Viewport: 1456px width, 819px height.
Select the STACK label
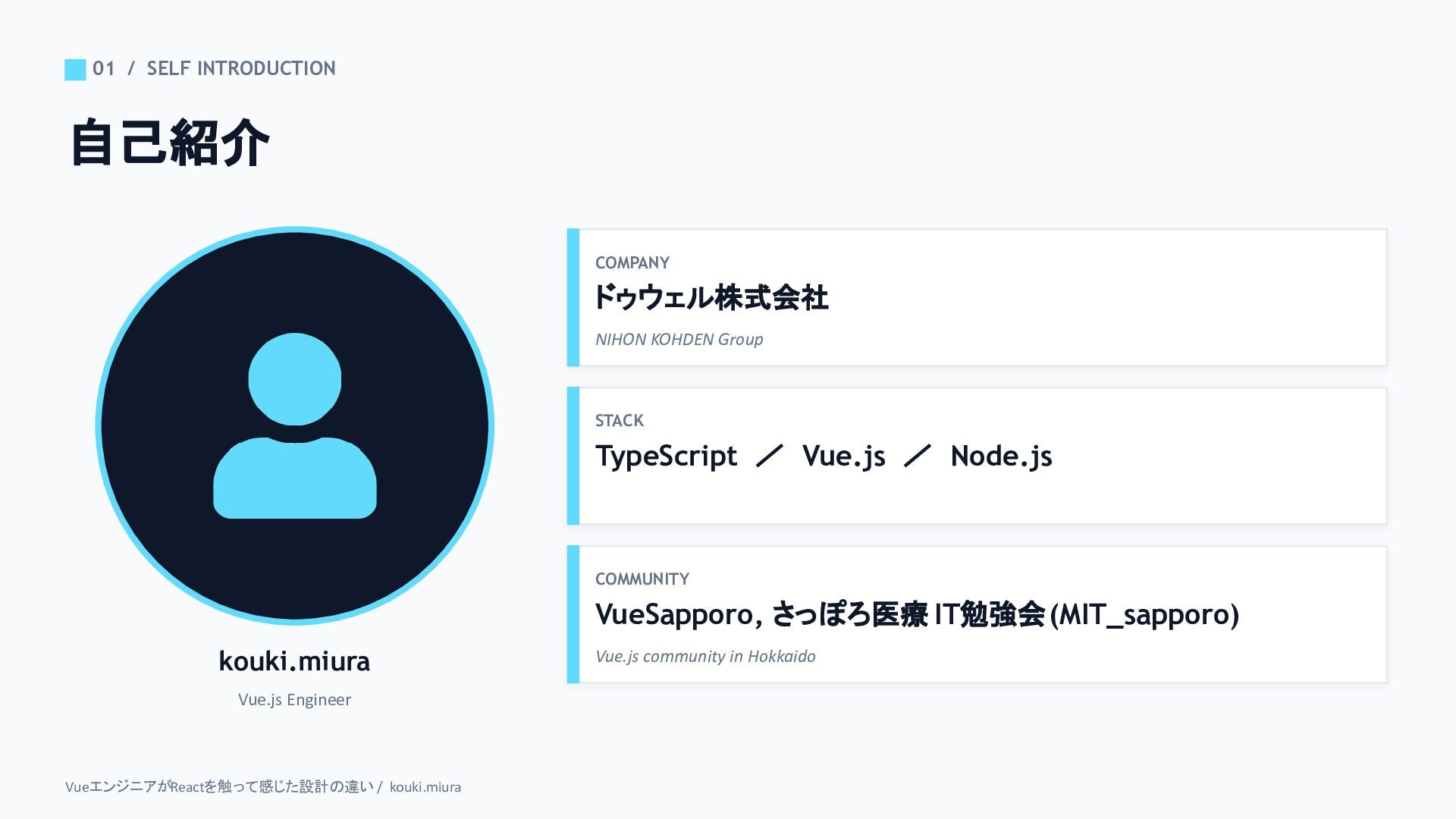point(619,421)
